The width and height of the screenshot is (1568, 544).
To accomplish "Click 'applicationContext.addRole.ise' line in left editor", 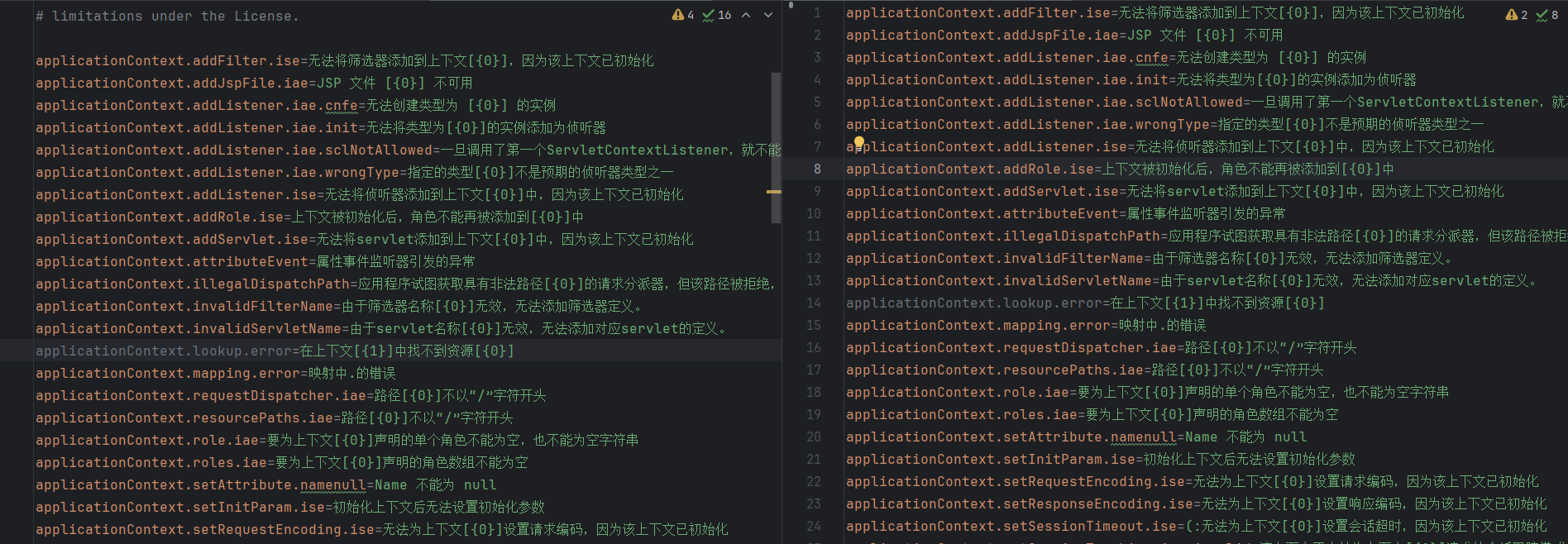I will (x=309, y=217).
